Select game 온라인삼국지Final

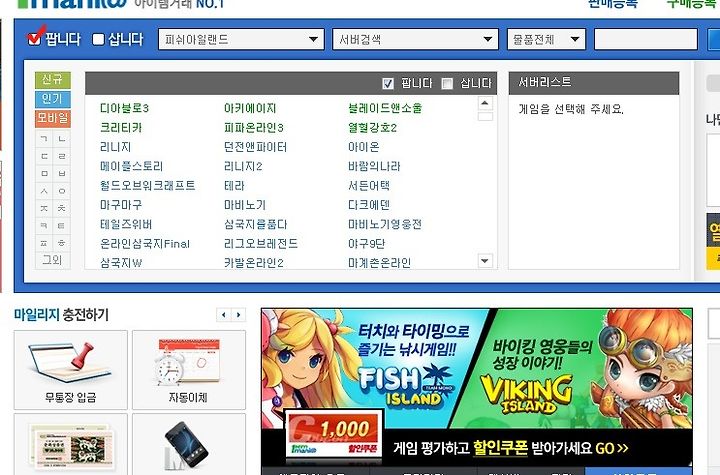[x=145, y=243]
